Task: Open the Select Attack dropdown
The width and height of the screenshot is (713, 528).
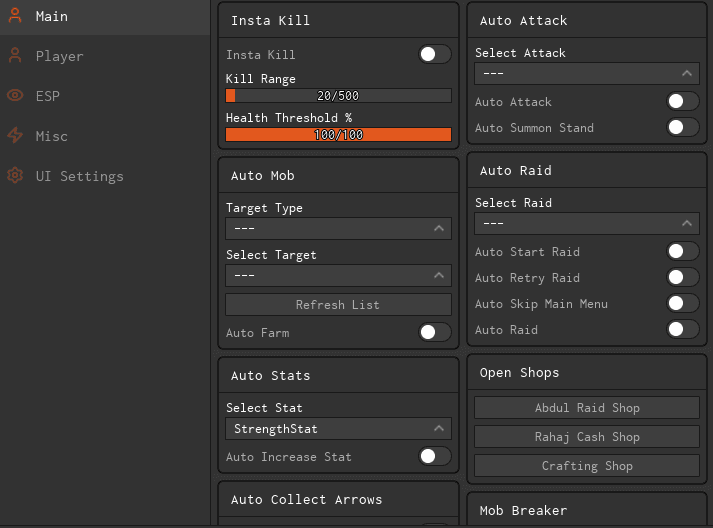Action: (x=586, y=74)
